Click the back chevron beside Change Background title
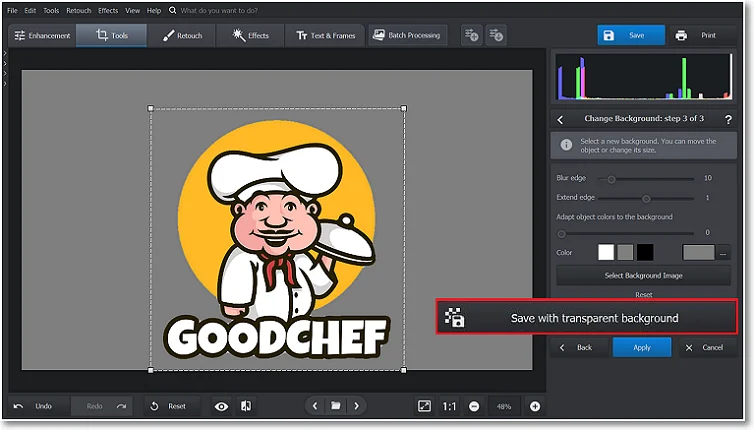This screenshot has height=430, width=754. click(x=560, y=119)
